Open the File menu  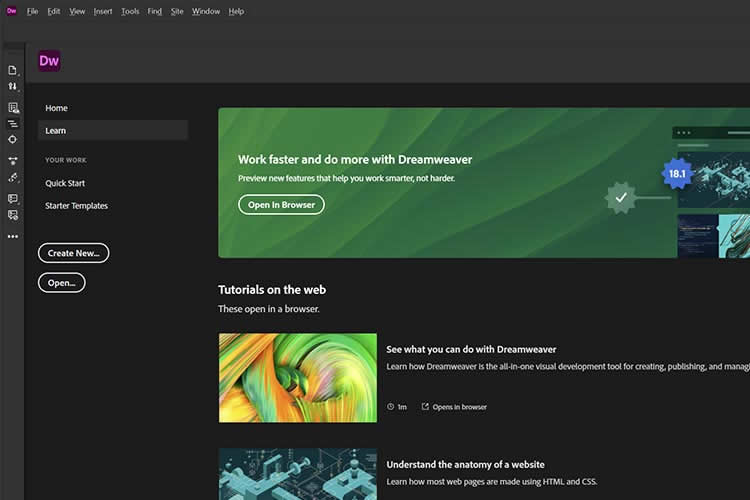32,11
